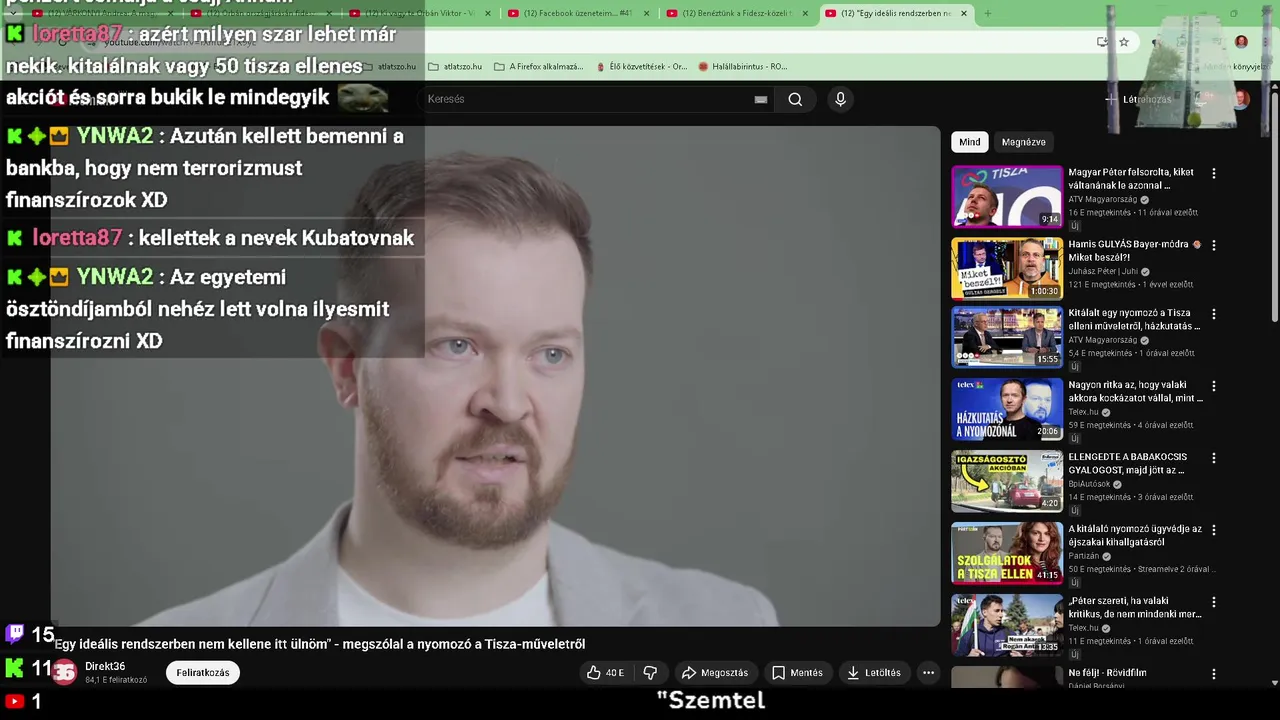Screen dimensions: 1280x720
Task: Click the 'Juhász Péter | Juhi' channel name
Action: (1103, 272)
